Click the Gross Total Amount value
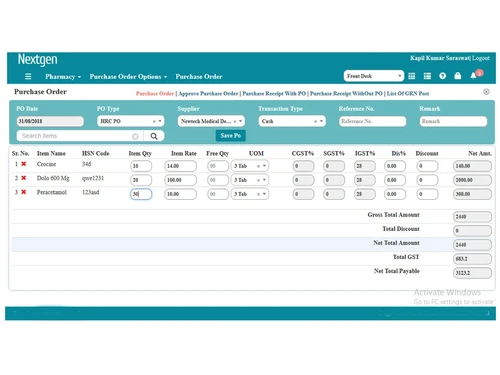Screen dimensions: 500x375 [472, 217]
